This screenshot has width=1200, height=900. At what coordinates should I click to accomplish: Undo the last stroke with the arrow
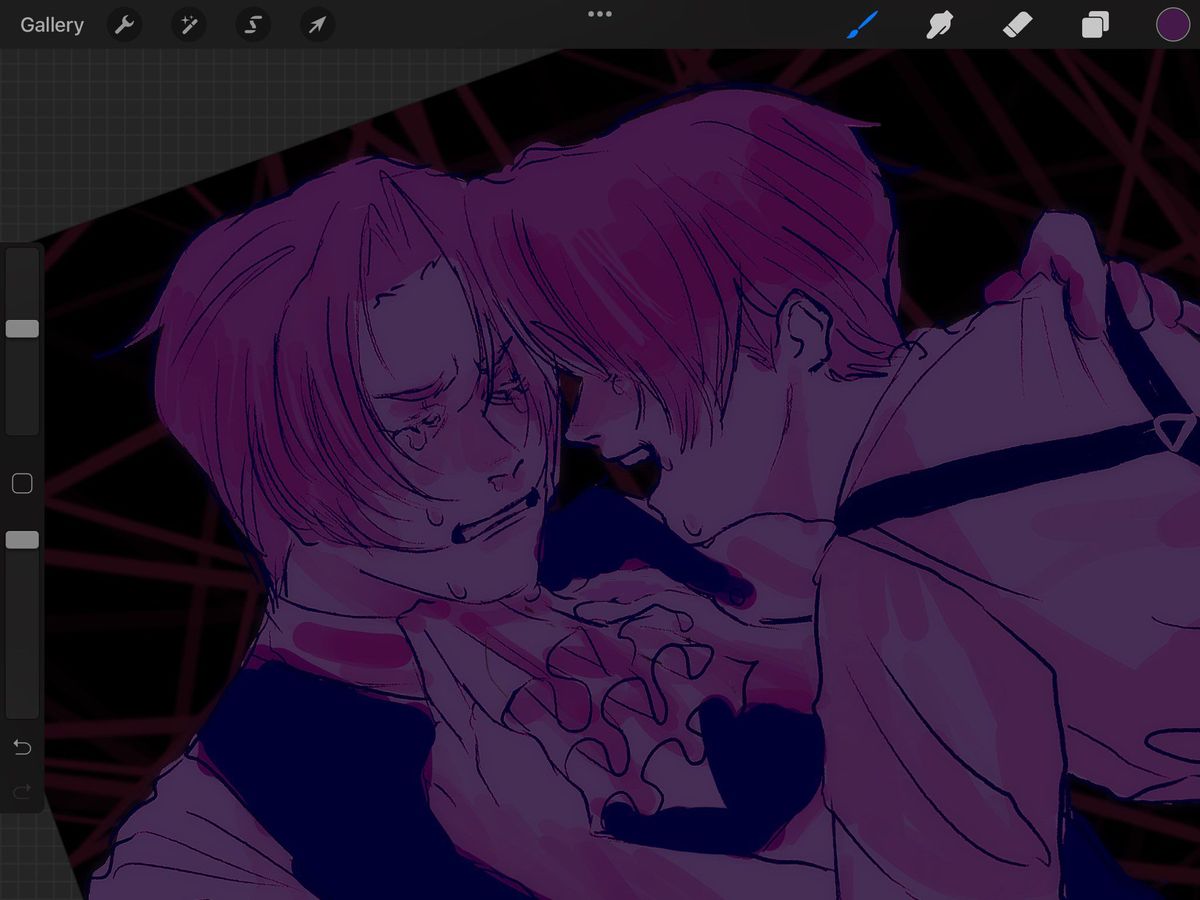(22, 747)
